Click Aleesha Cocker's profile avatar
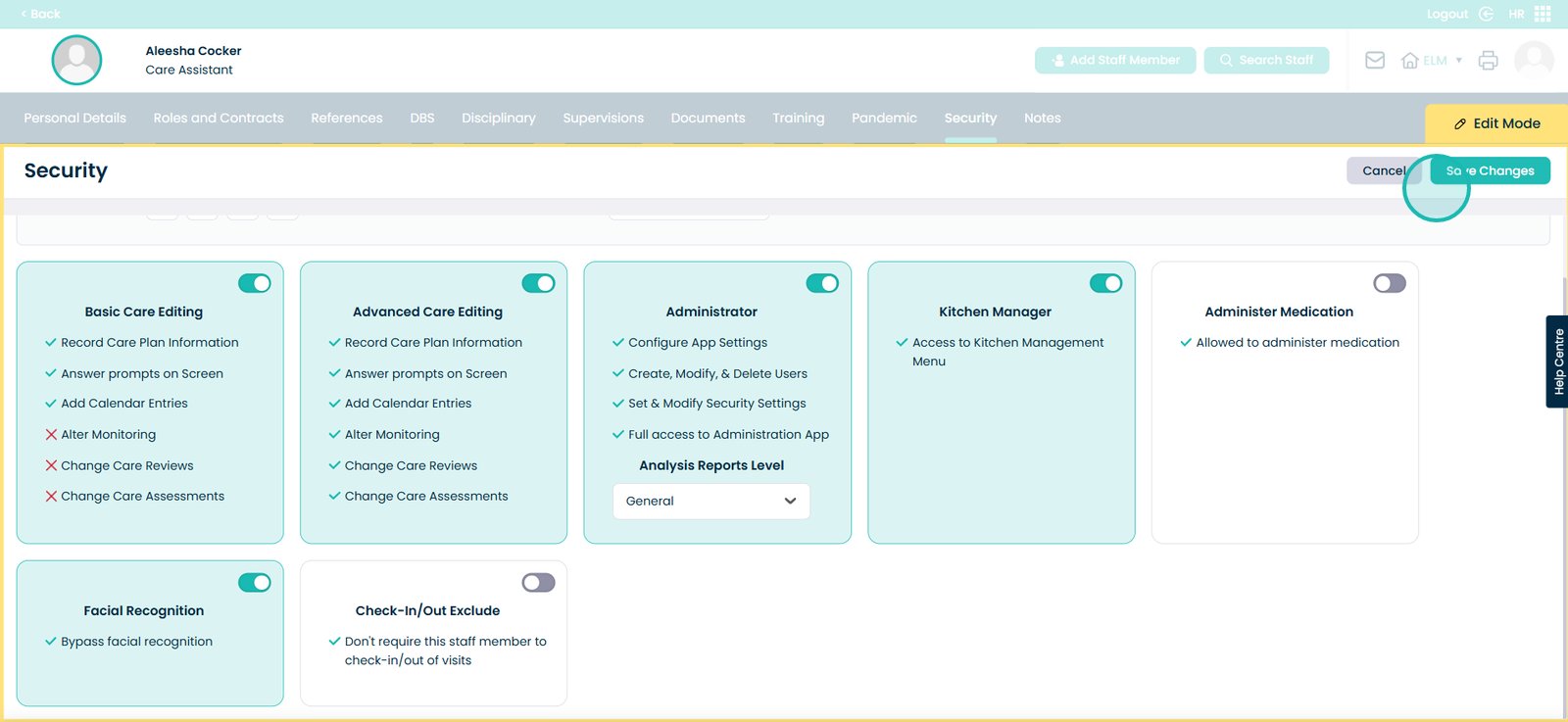Screen dimensions: 1568x722 (x=76, y=60)
